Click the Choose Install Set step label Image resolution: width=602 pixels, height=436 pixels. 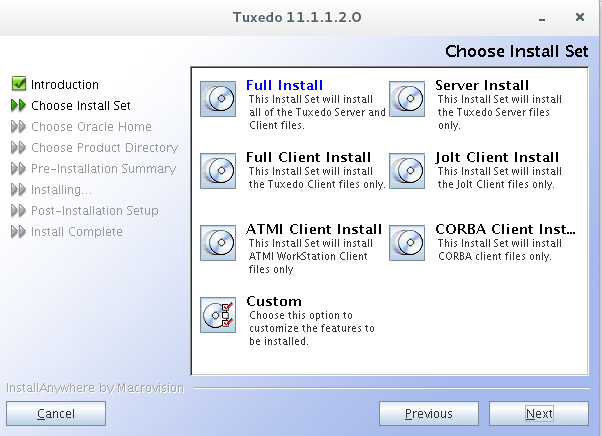pyautogui.click(x=81, y=106)
